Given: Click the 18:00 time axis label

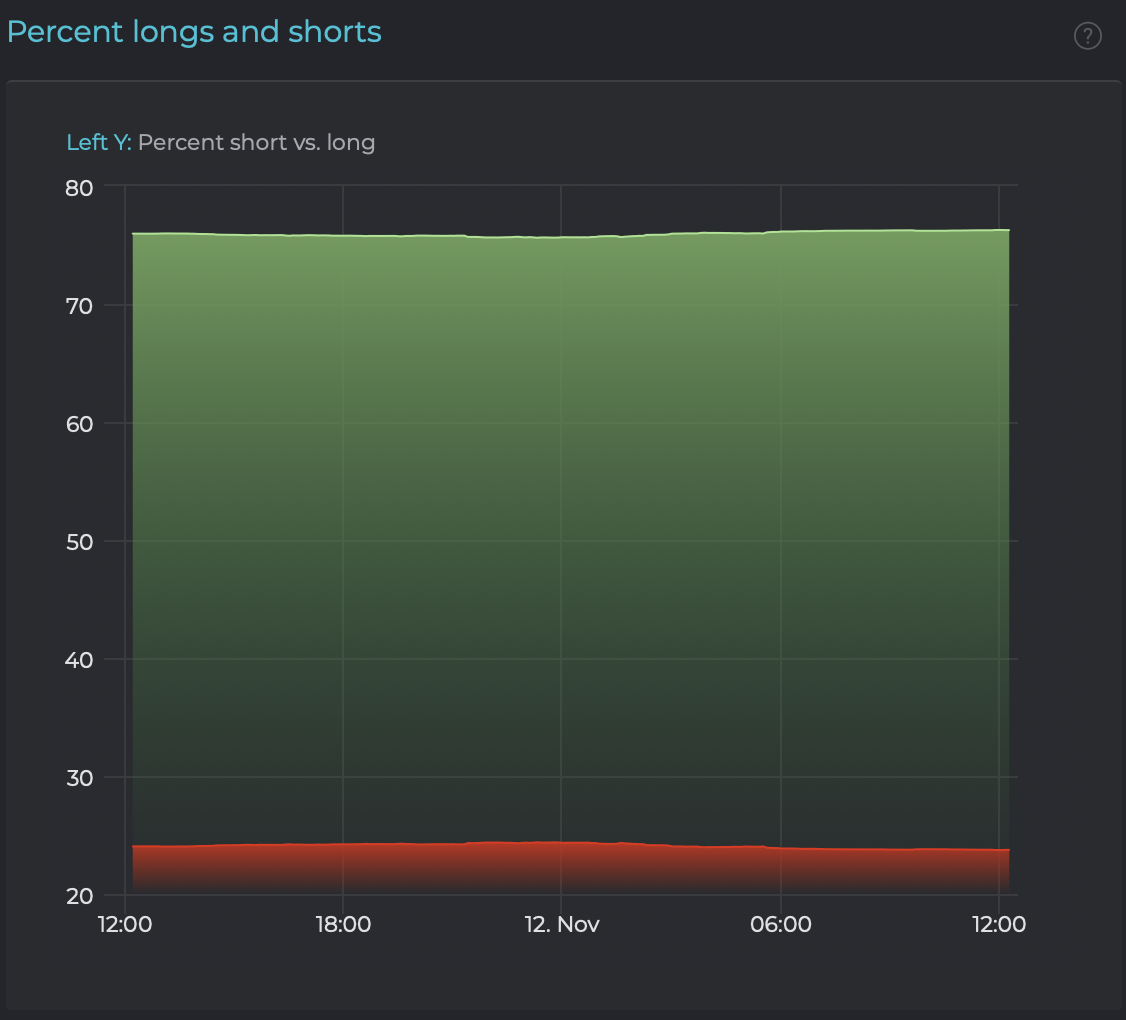Looking at the screenshot, I should [x=342, y=924].
